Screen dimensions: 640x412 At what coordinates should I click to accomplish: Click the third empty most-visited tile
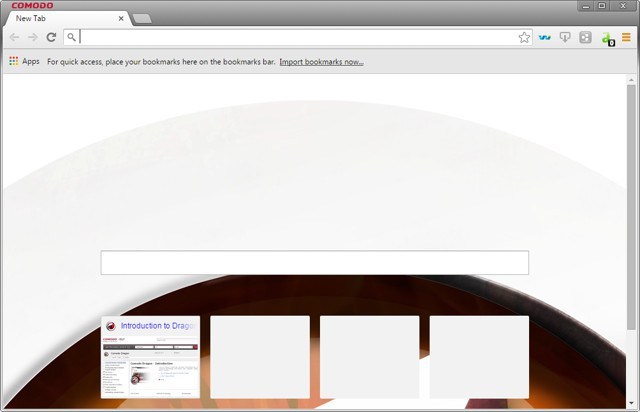pos(369,357)
